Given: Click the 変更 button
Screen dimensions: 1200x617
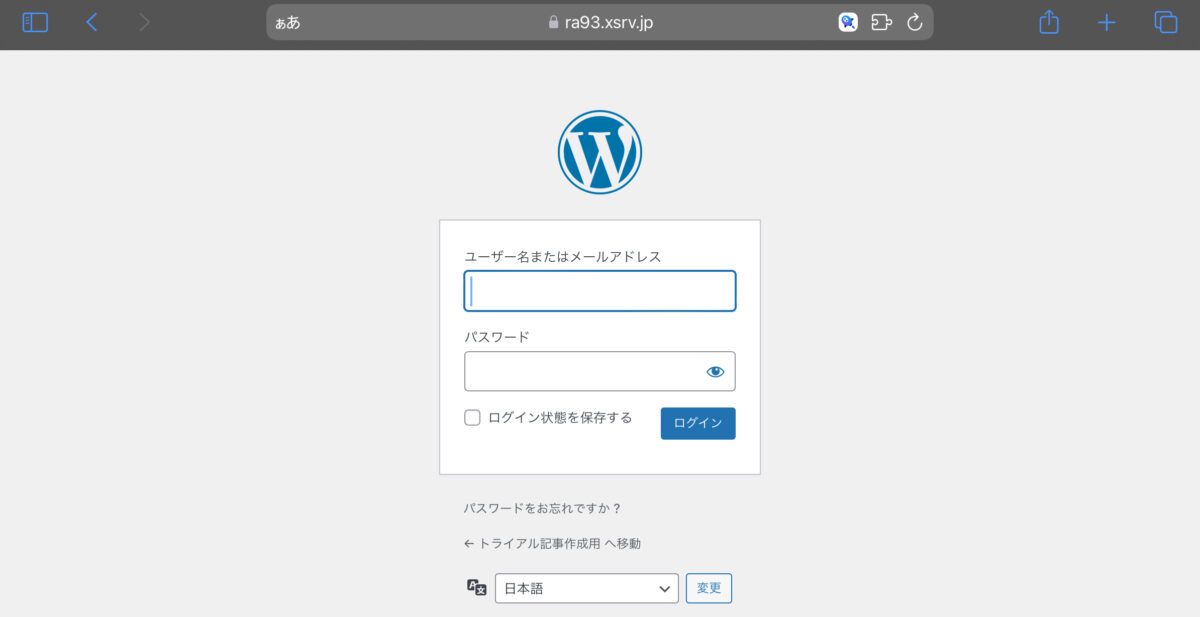Looking at the screenshot, I should click(709, 588).
